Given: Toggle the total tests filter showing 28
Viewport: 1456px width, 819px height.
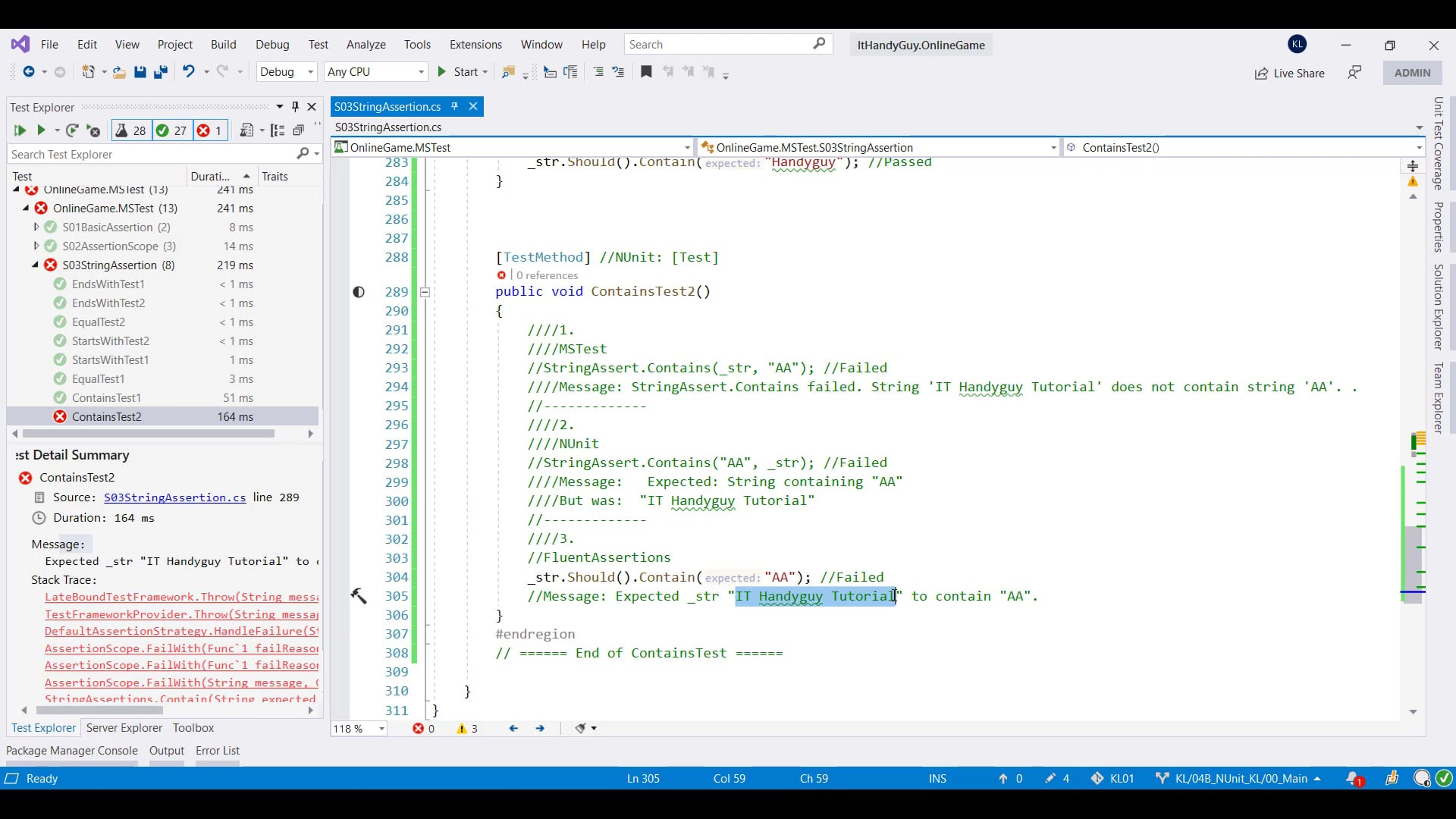Looking at the screenshot, I should coord(130,130).
